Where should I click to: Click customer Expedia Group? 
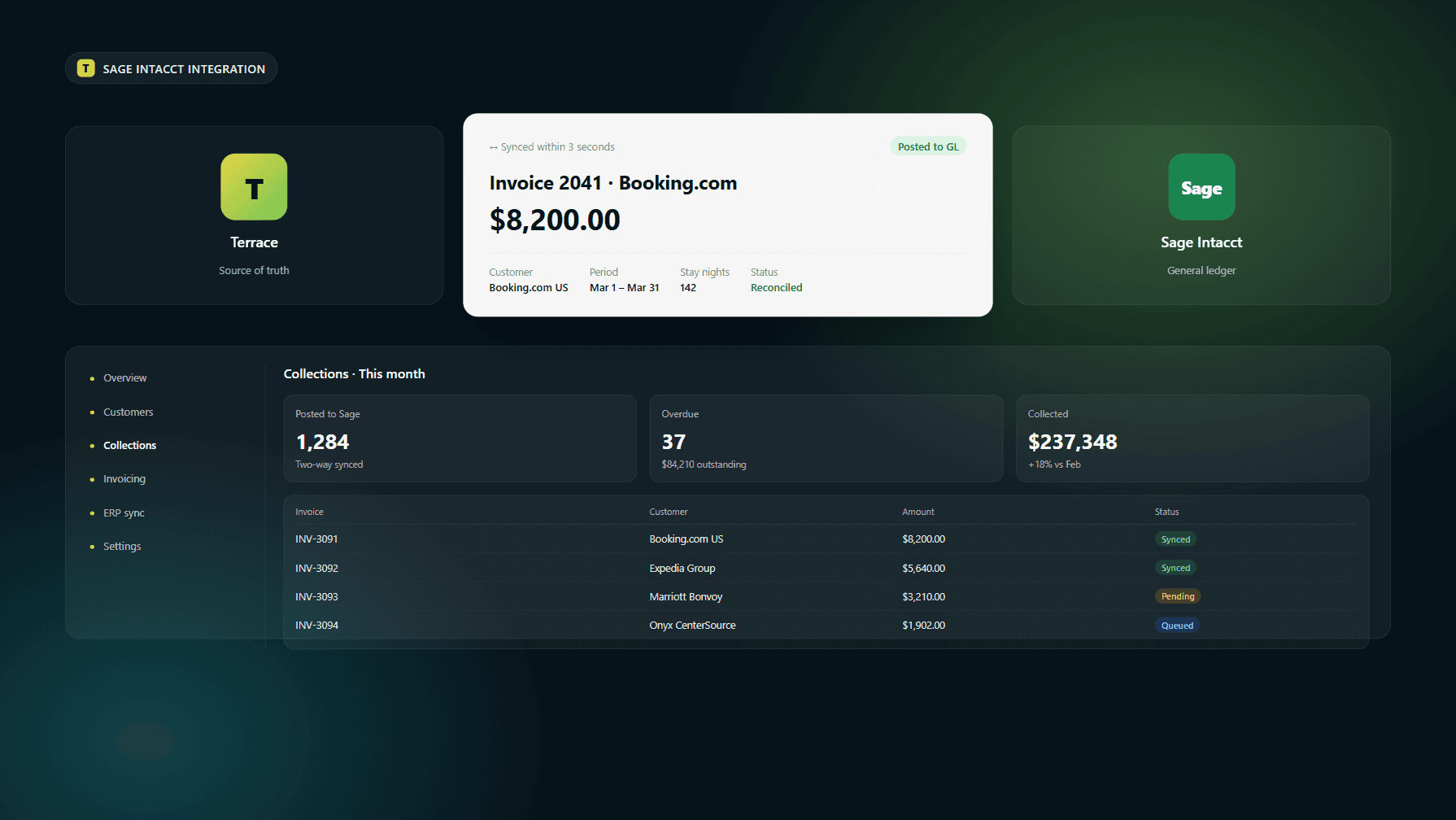[682, 569]
